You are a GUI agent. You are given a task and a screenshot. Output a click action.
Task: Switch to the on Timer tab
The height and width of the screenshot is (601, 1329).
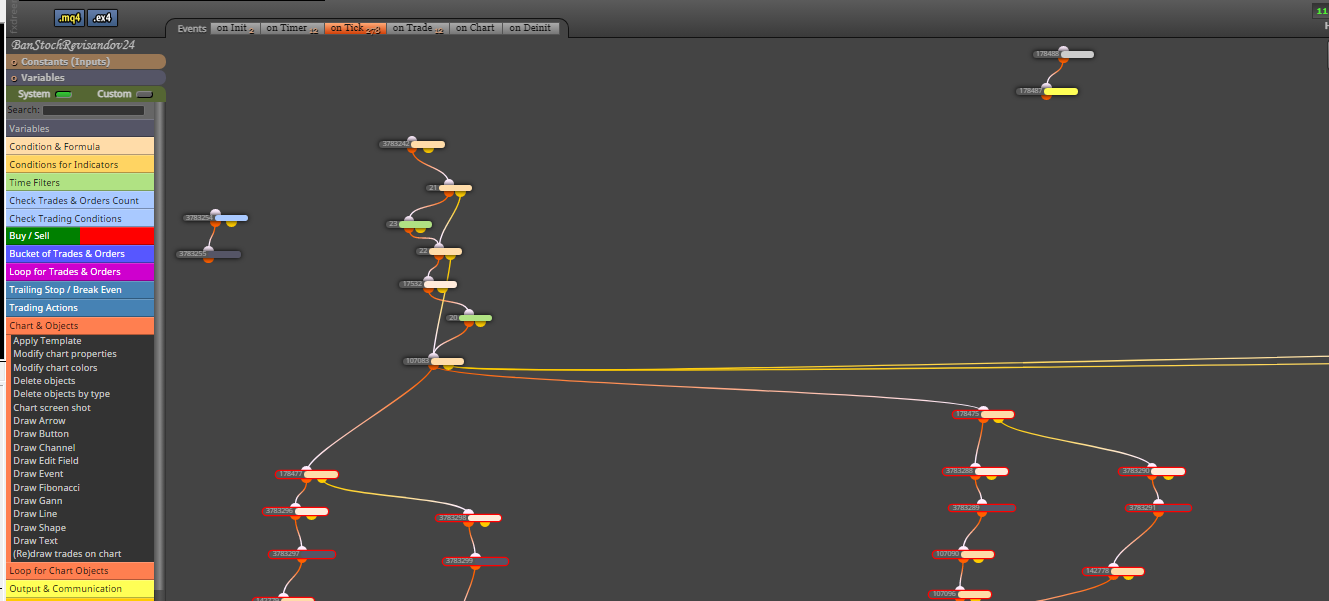click(292, 28)
